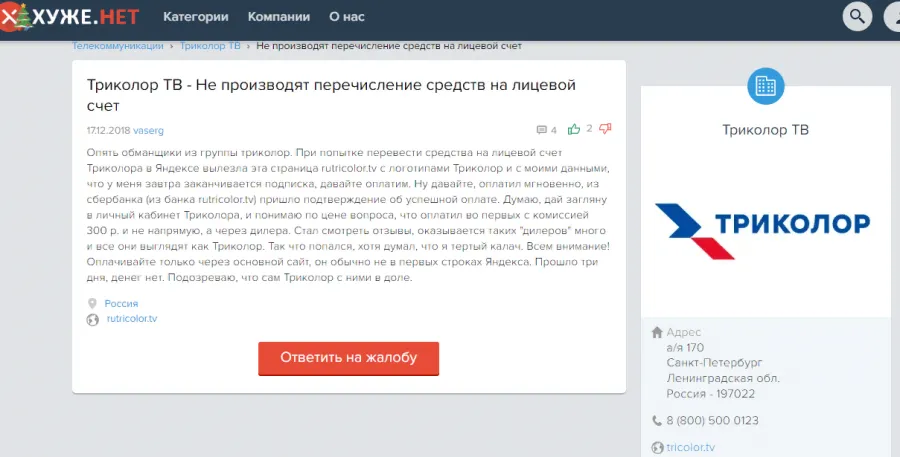This screenshot has height=457, width=900.
Task: Click the like count 2
Action: point(589,129)
